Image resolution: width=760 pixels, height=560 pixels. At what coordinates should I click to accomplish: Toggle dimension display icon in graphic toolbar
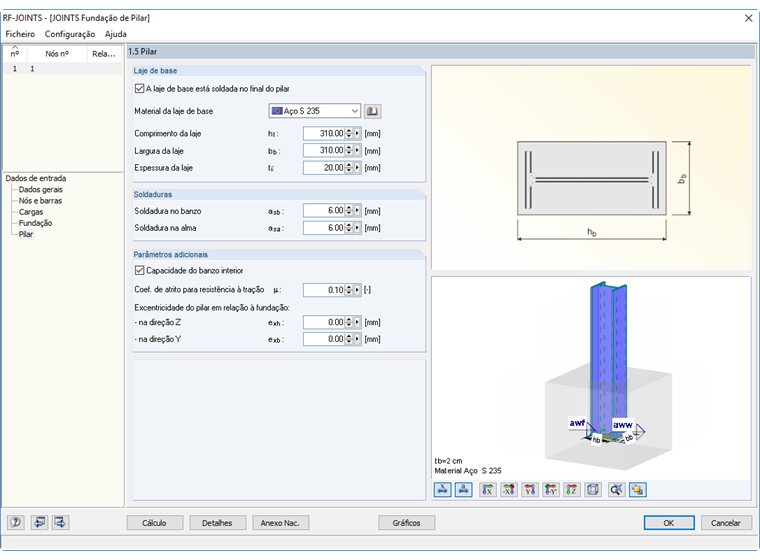click(443, 490)
